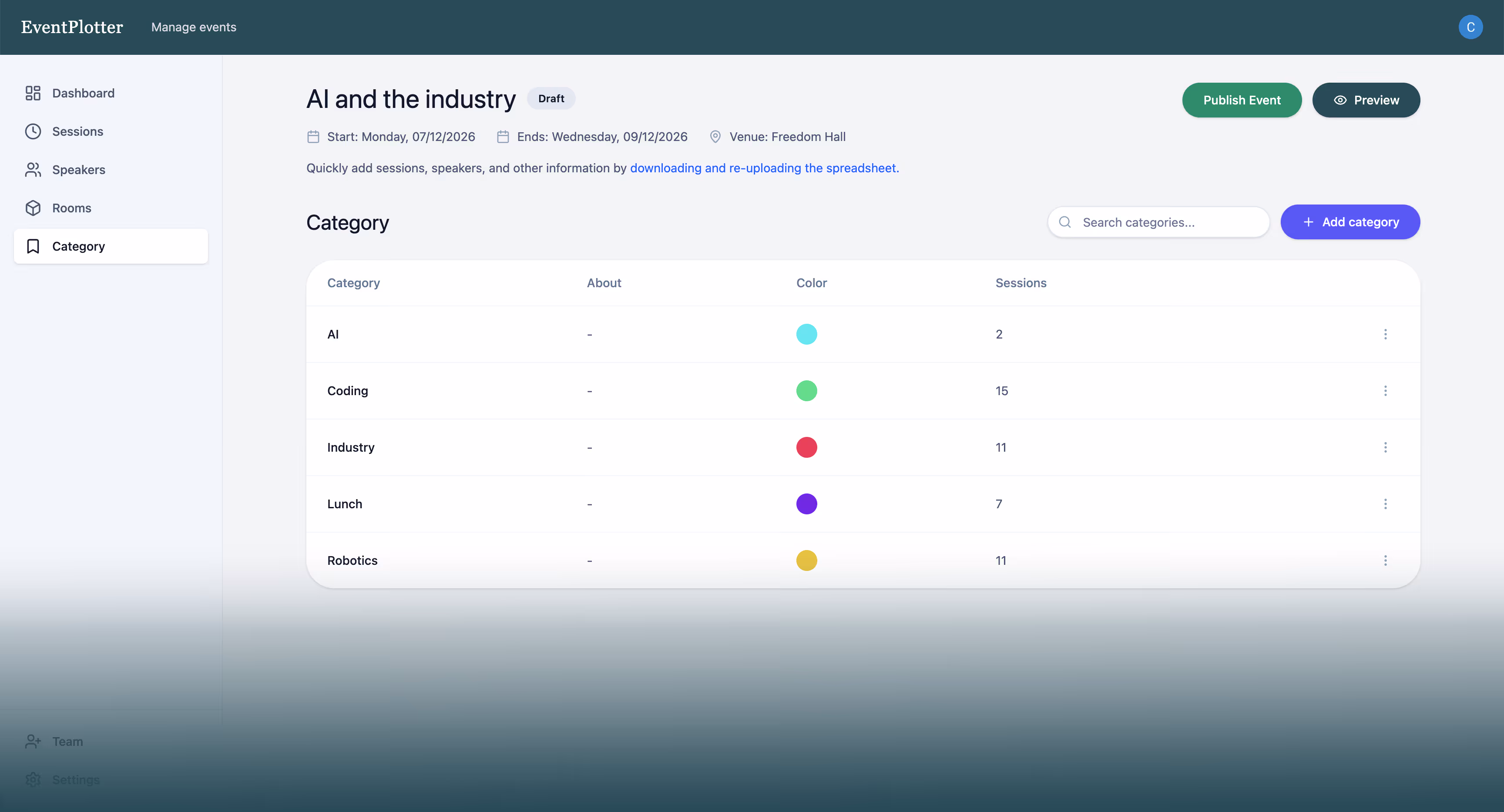
Task: Click the Speakers people icon
Action: pos(33,170)
